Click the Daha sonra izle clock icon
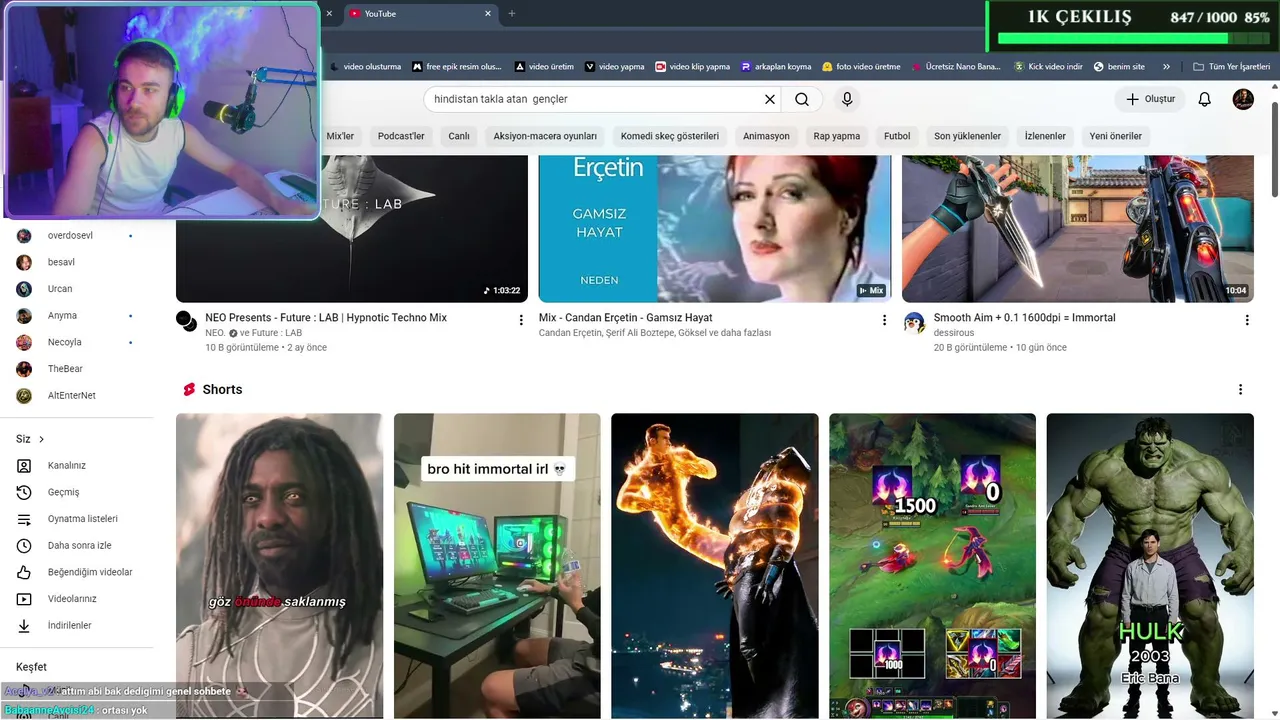1280x720 pixels. [24, 546]
